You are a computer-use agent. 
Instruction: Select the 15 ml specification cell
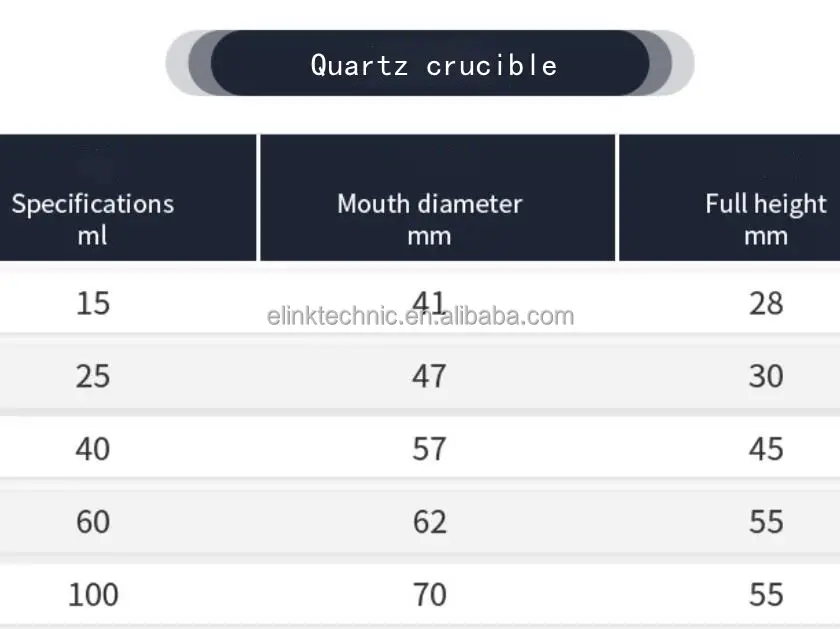93,302
